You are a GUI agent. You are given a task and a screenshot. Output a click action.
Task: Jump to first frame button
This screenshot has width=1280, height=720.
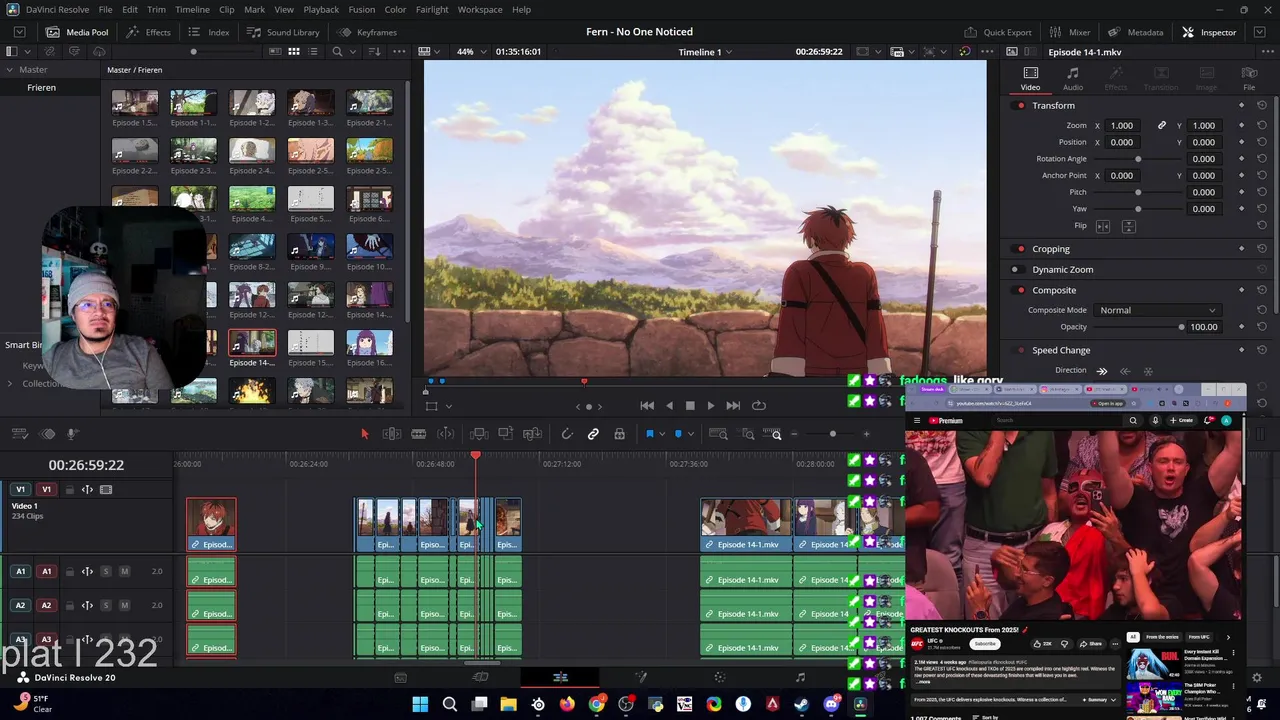(647, 406)
